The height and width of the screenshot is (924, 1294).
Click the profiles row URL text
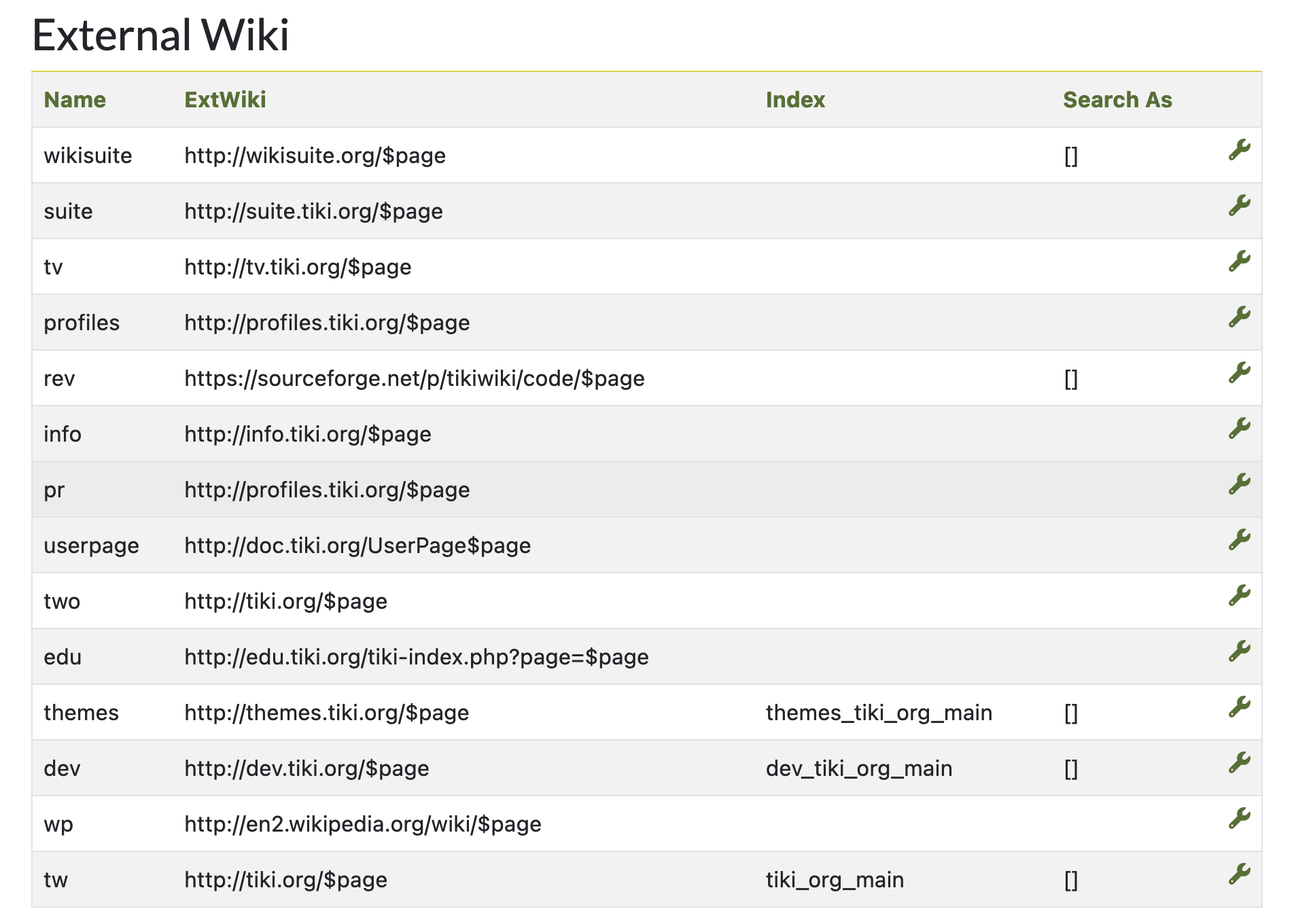[x=327, y=323]
